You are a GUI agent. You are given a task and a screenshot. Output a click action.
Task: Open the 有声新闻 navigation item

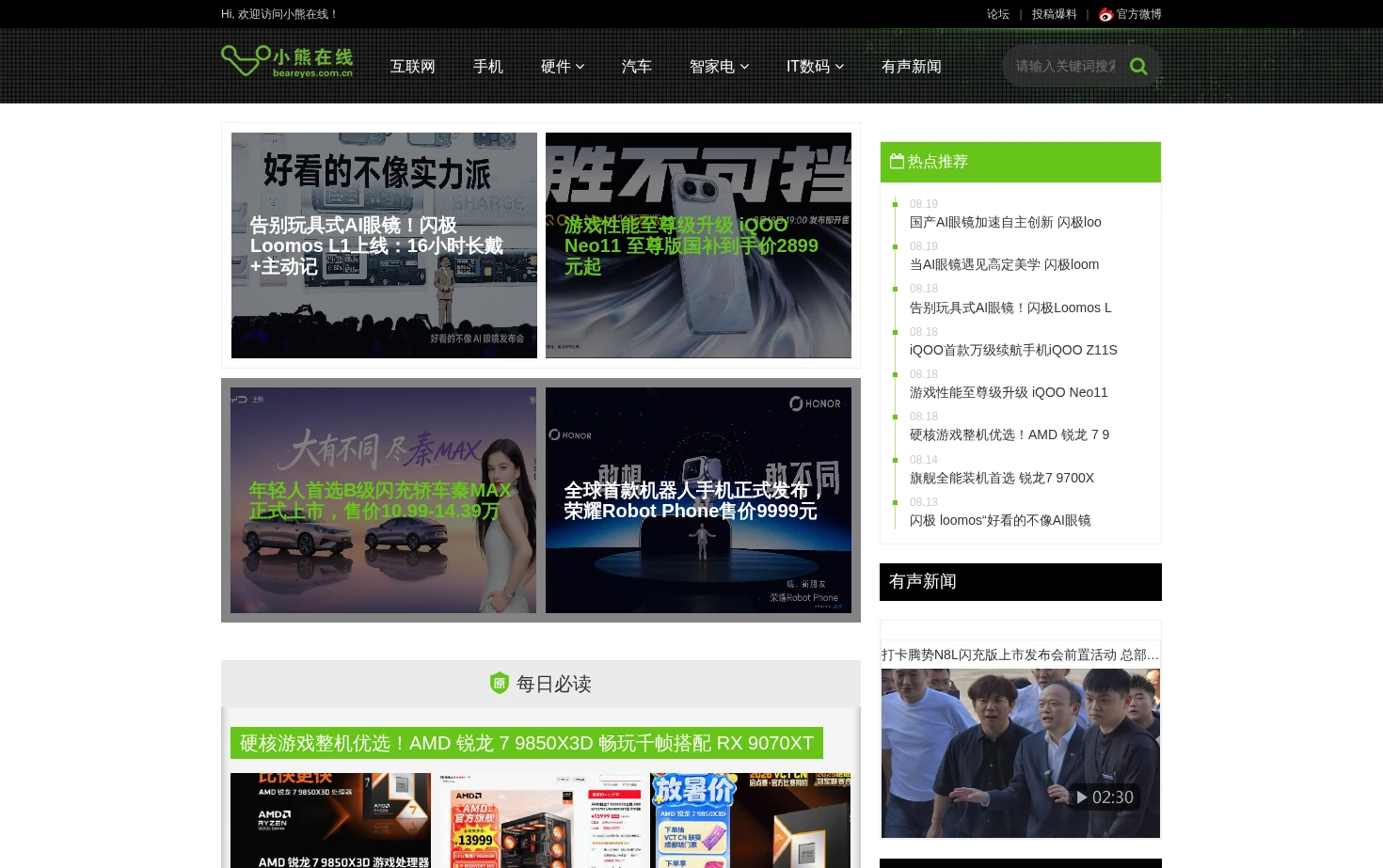pos(911,66)
